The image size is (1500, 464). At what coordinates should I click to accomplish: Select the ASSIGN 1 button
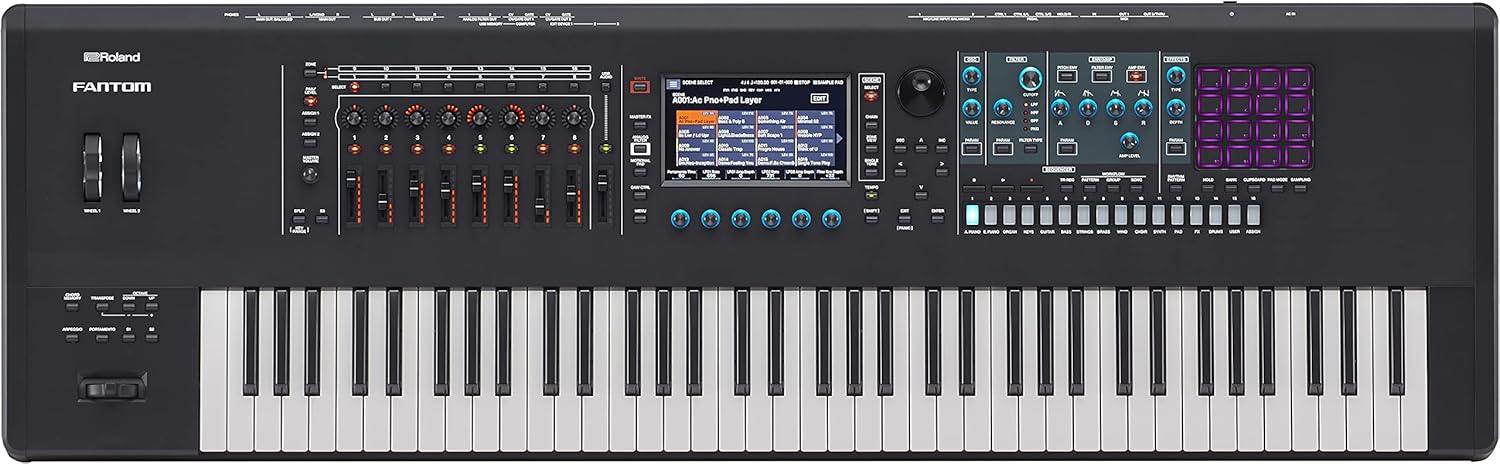point(310,122)
